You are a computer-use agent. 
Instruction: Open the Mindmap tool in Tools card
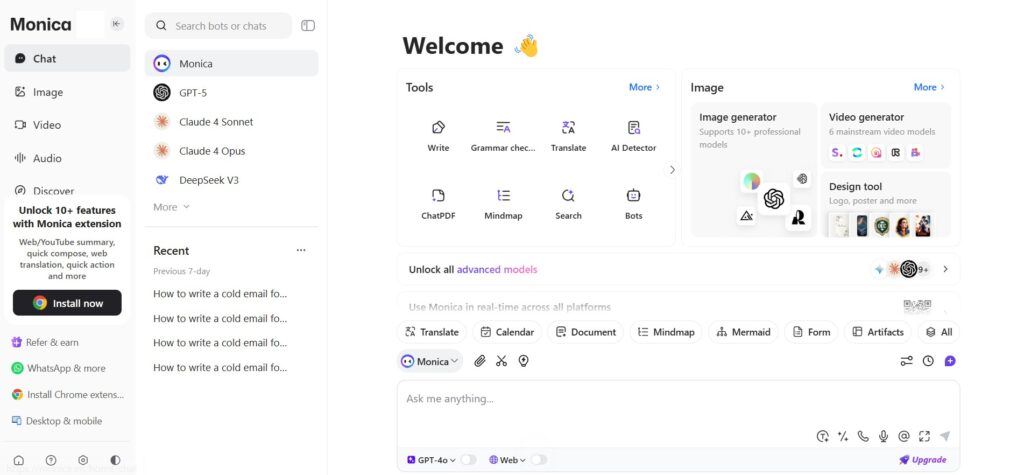pyautogui.click(x=503, y=204)
